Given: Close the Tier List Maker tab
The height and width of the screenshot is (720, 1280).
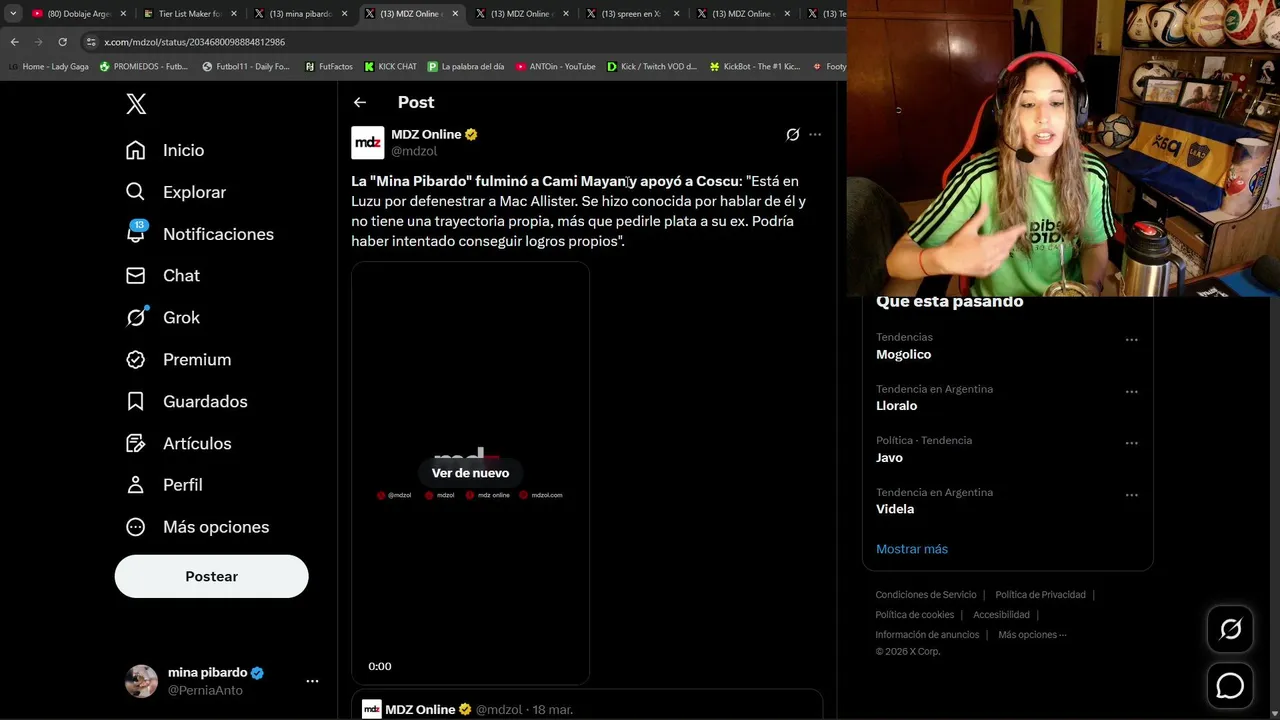Looking at the screenshot, I should point(234,14).
